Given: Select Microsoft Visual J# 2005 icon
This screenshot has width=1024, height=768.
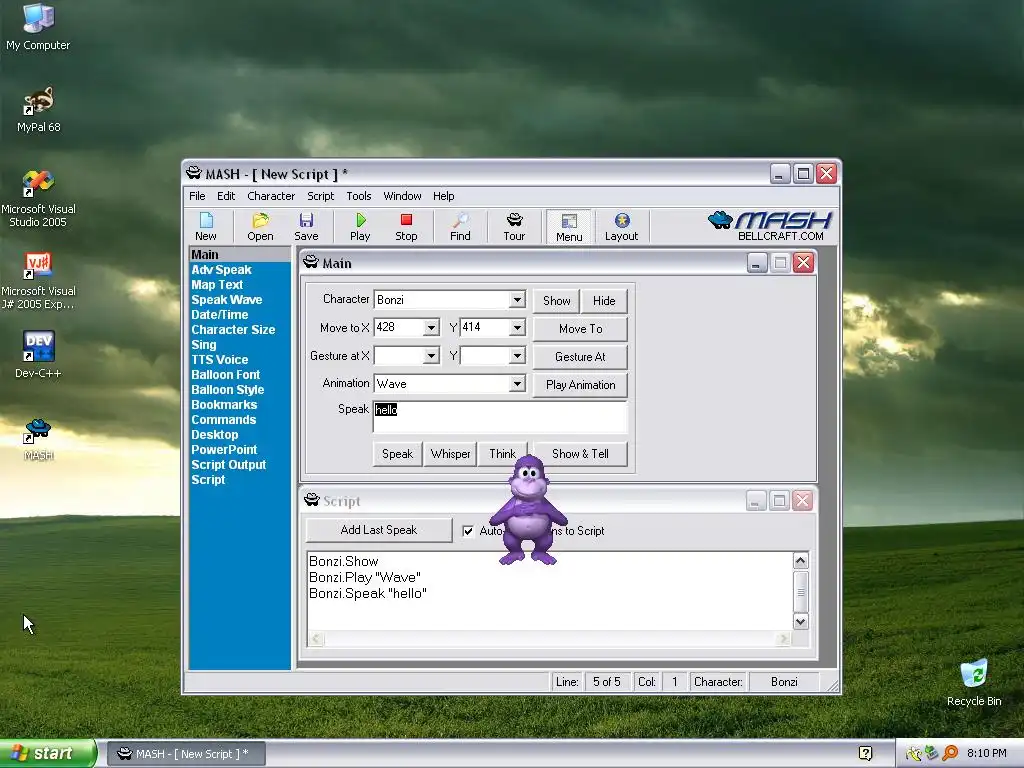Looking at the screenshot, I should pyautogui.click(x=38, y=281).
